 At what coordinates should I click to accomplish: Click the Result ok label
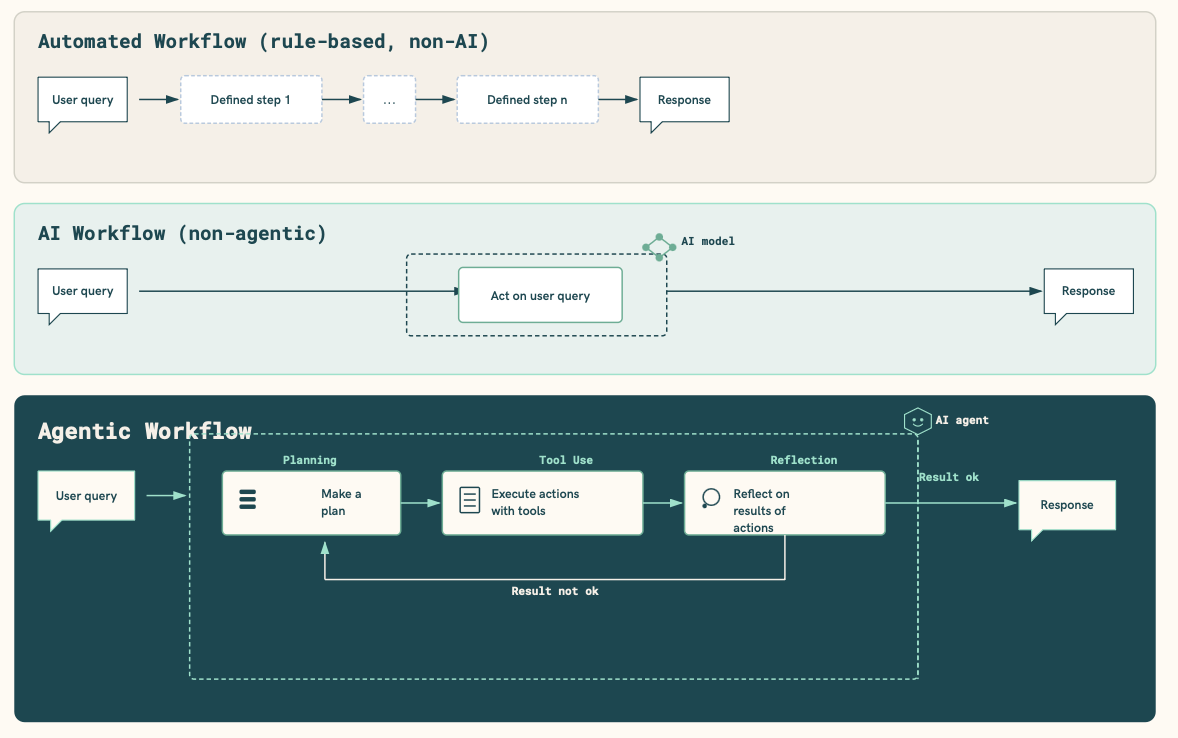948,477
